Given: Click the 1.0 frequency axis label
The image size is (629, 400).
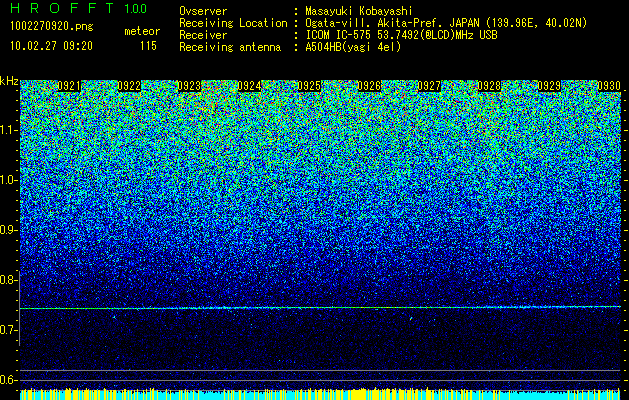Looking at the screenshot, I should (x=8, y=180).
